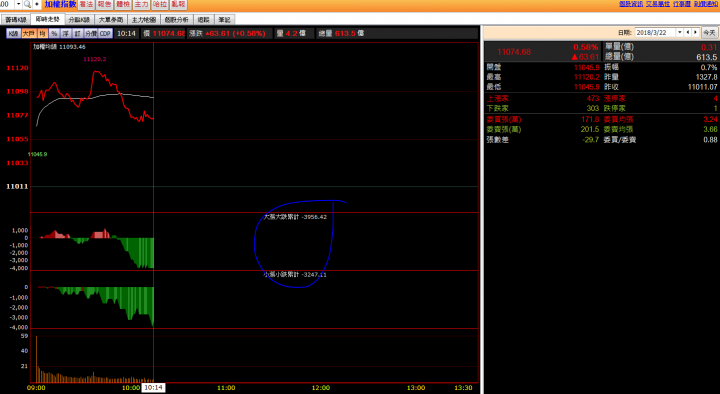
Task: Click the 委買/委賣 ratio 0.88
Action: tap(710, 140)
